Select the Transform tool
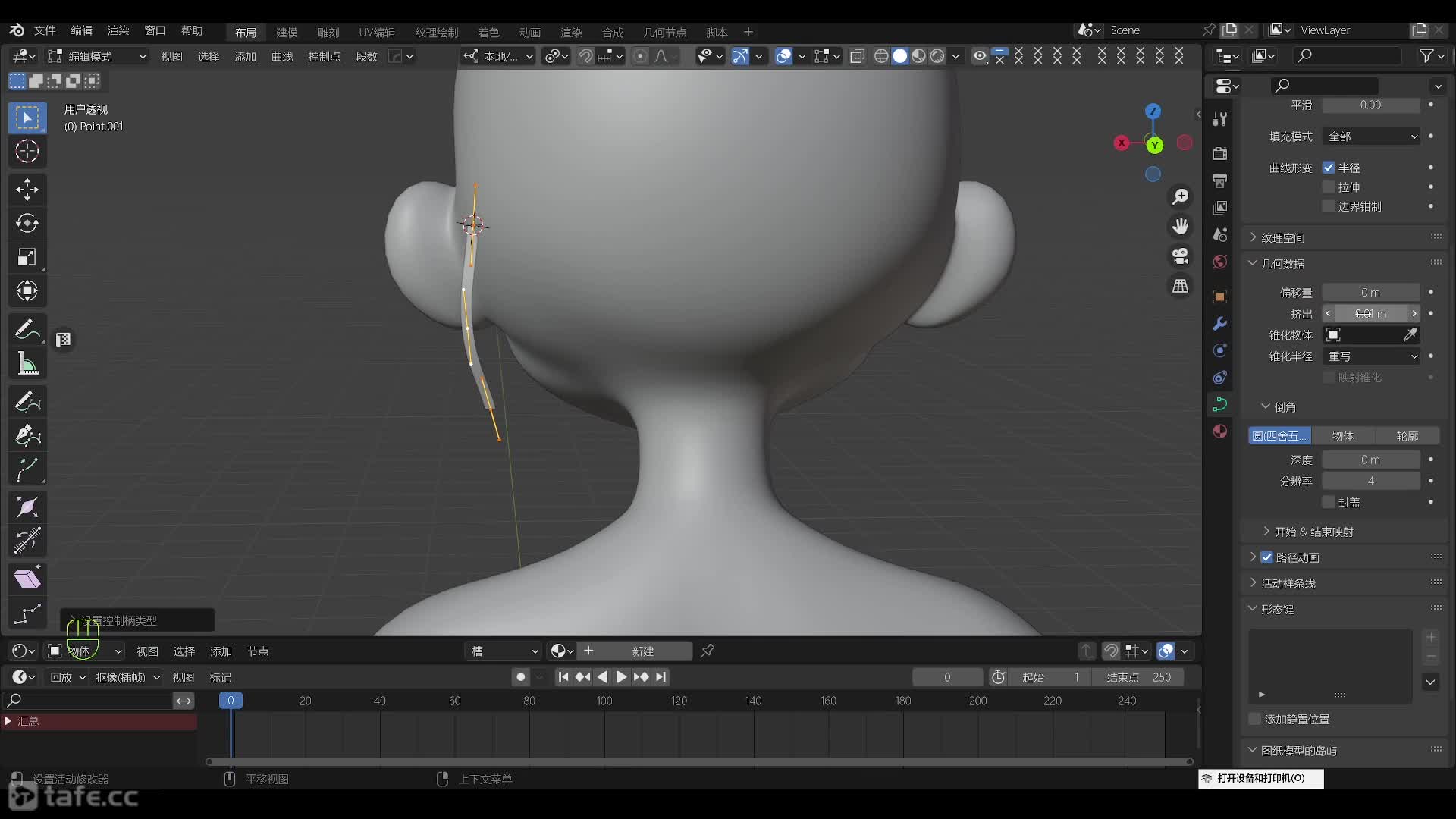1456x819 pixels. (x=27, y=291)
